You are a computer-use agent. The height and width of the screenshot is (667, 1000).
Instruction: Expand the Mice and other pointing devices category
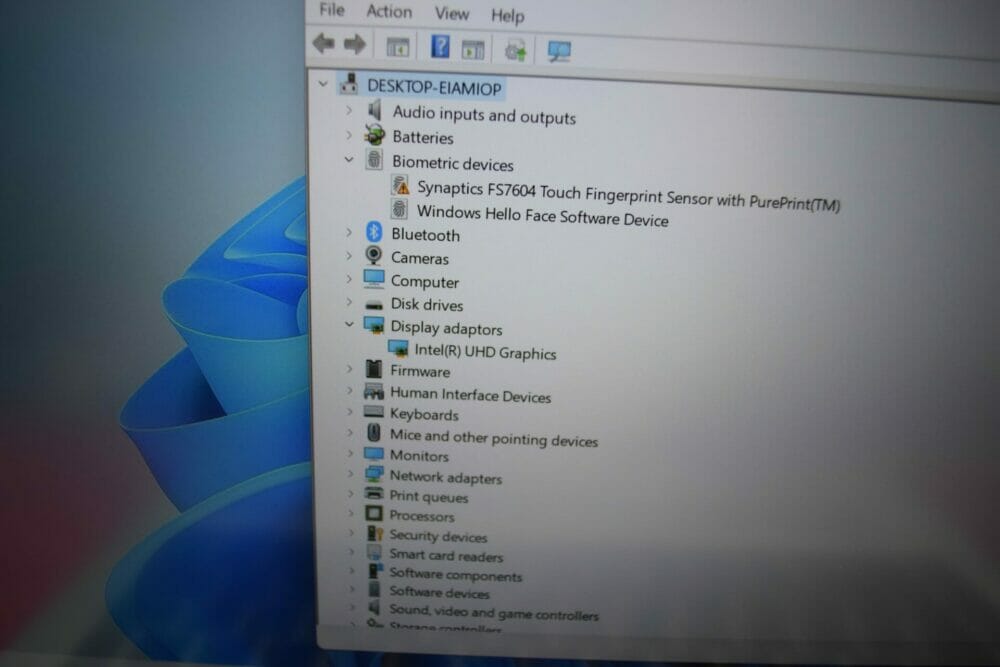coord(349,433)
